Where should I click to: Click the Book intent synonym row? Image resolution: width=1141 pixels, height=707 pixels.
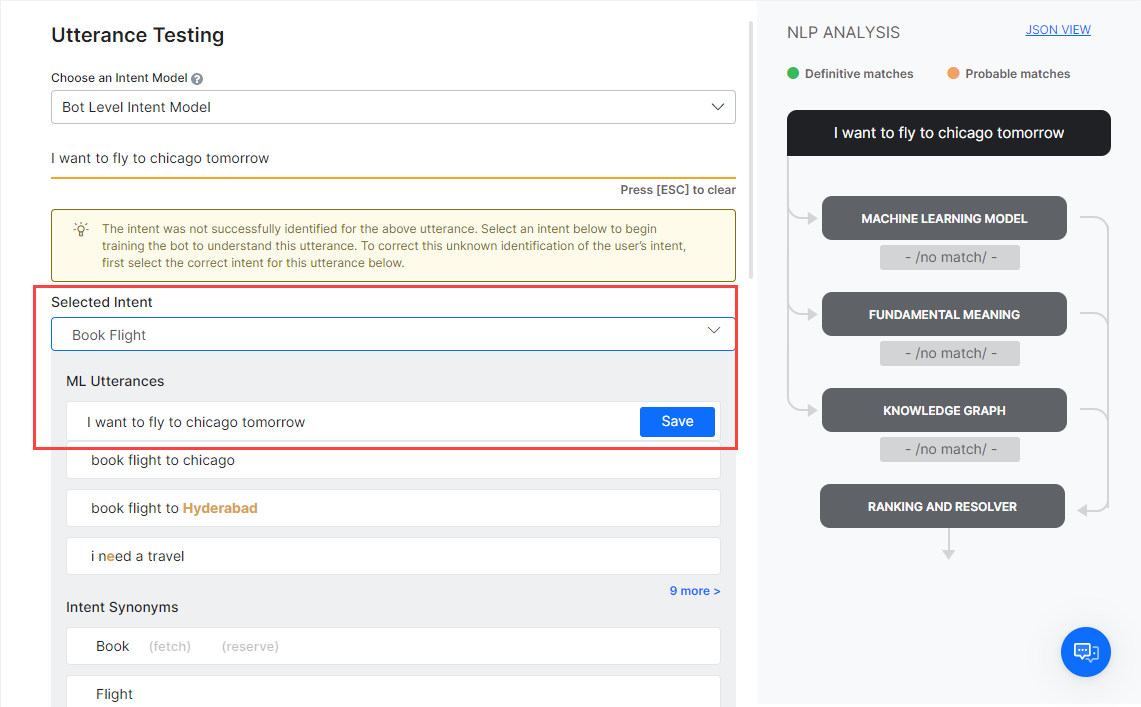pyautogui.click(x=392, y=646)
